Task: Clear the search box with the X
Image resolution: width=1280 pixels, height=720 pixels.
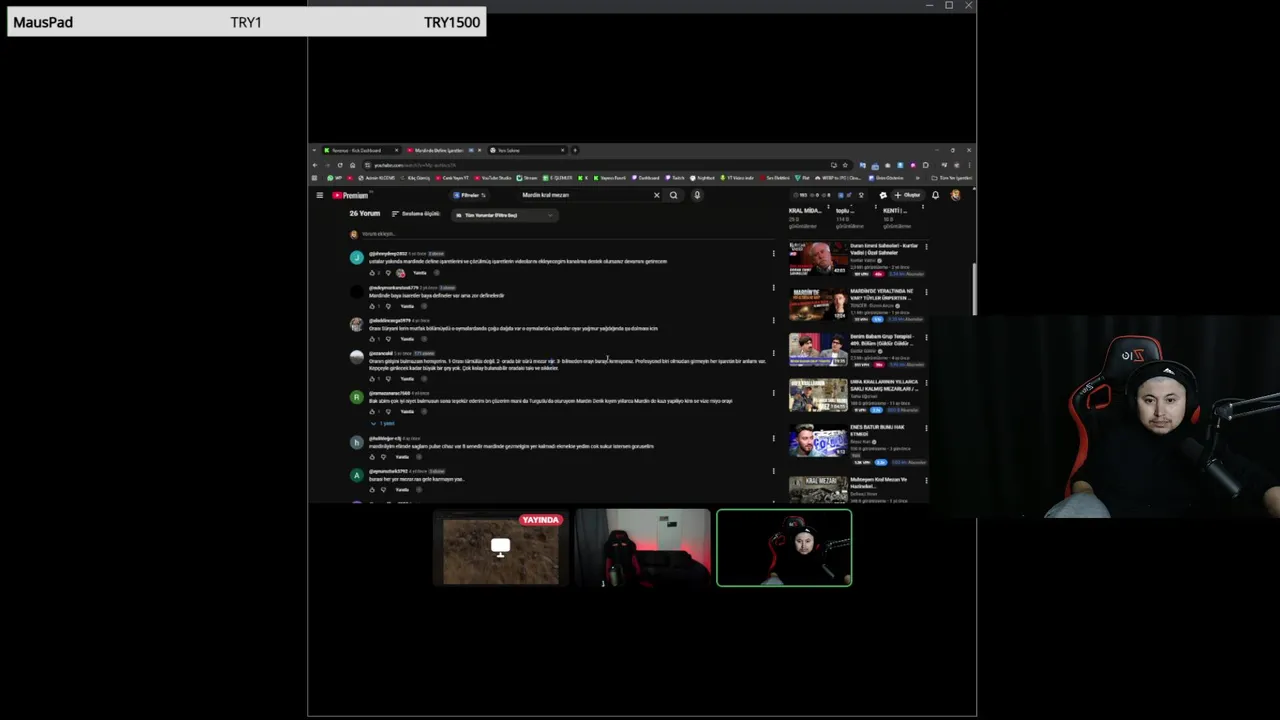Action: coord(657,195)
